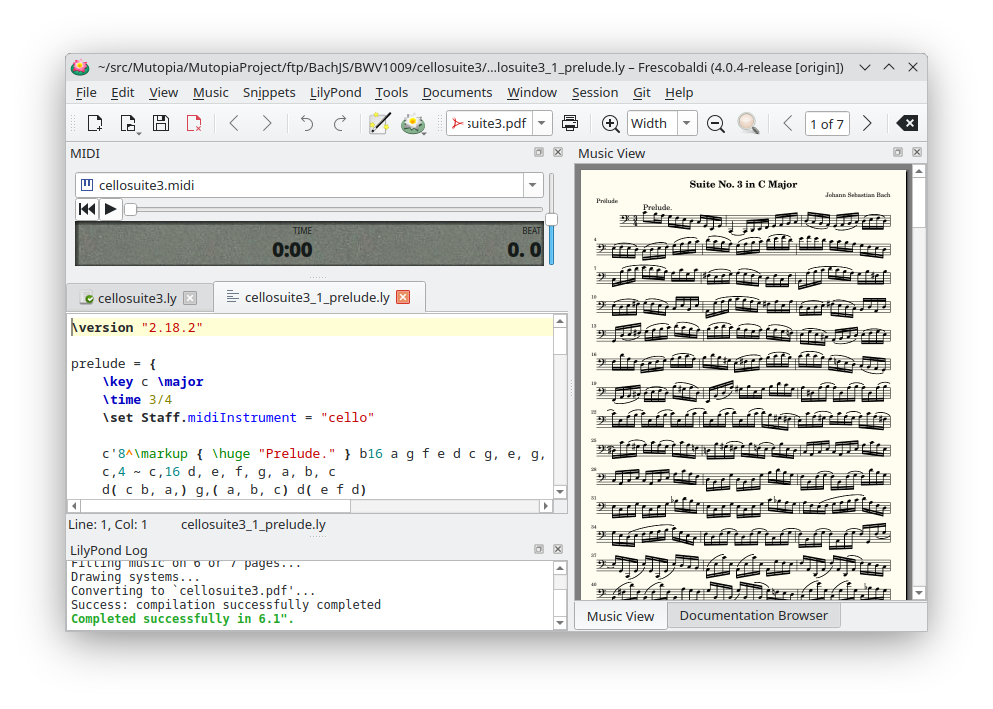Run the LilyPond engrave (water lily) icon
993x709 pixels.
tap(412, 124)
